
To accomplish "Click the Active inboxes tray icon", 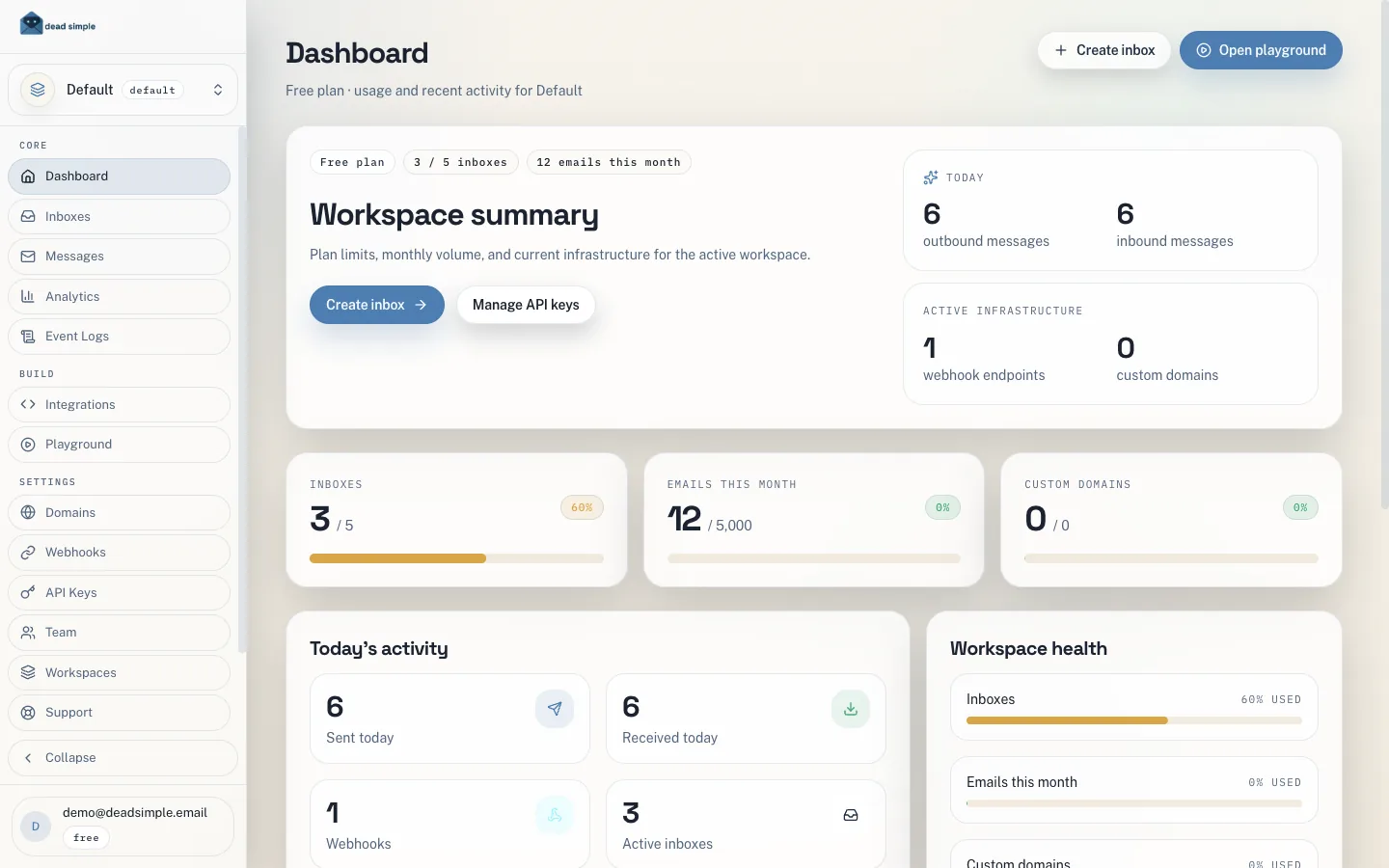I will coord(851,815).
